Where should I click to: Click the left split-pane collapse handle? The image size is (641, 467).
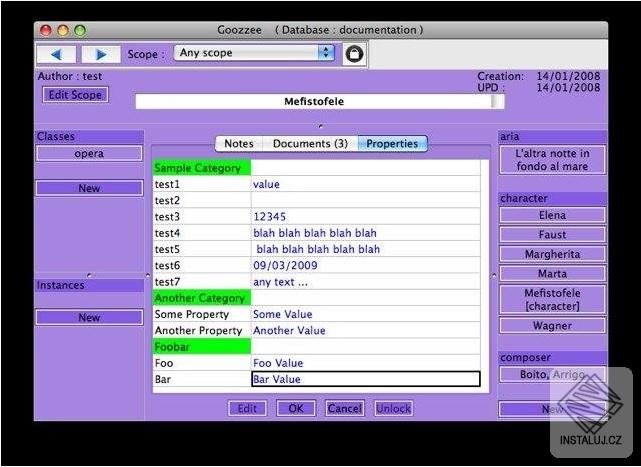(x=148, y=276)
